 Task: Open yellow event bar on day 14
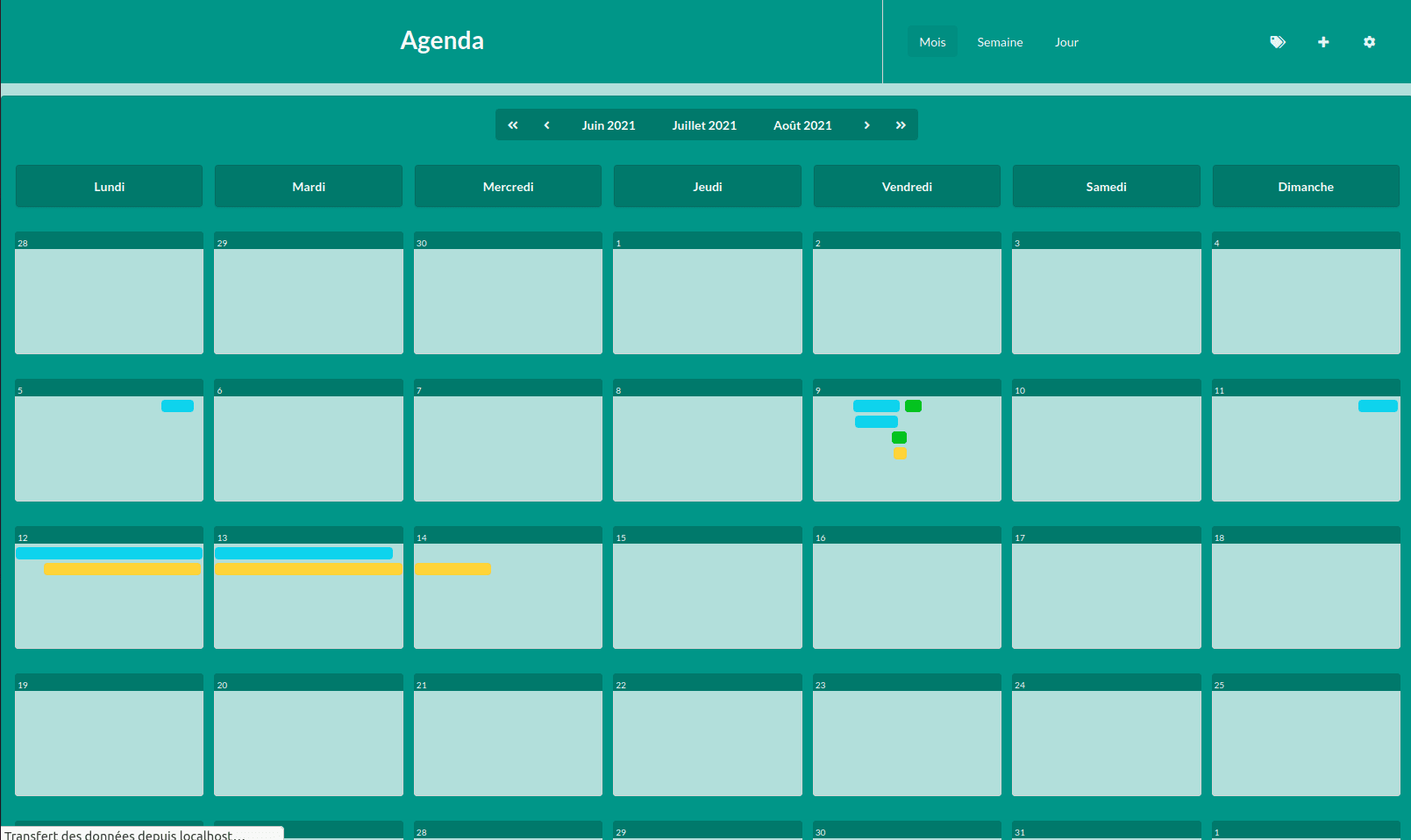pyautogui.click(x=453, y=569)
